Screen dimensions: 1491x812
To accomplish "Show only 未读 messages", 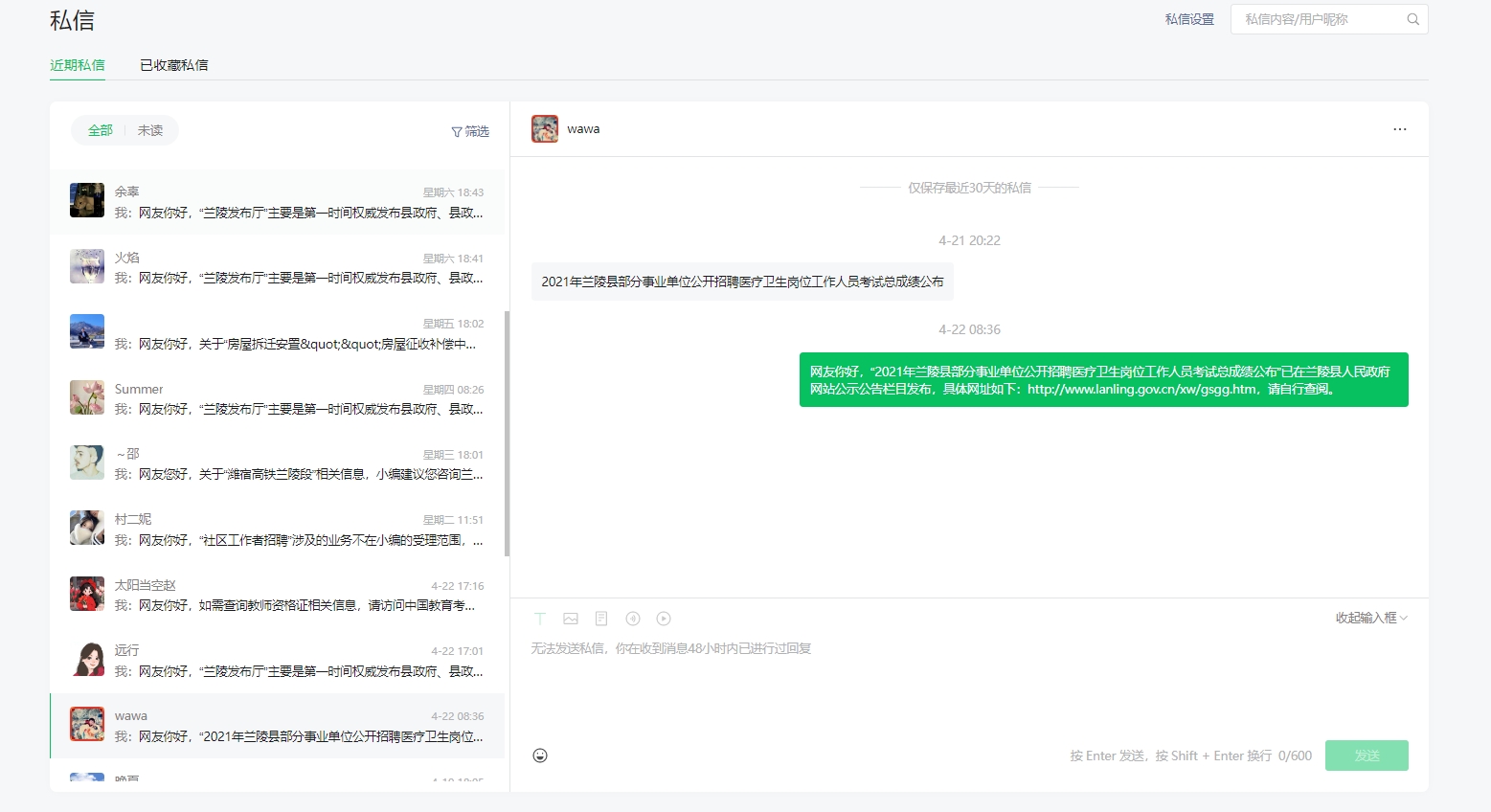I will point(150,130).
